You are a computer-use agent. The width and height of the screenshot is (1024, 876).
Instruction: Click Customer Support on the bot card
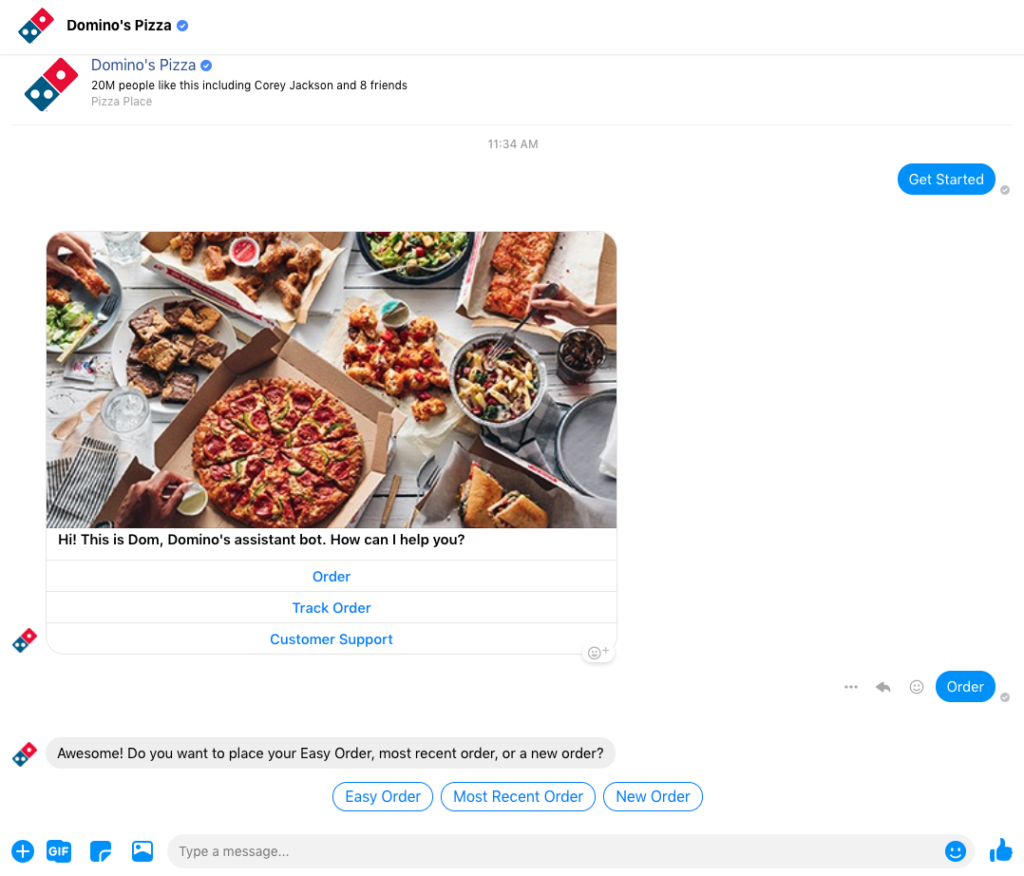pyautogui.click(x=331, y=639)
